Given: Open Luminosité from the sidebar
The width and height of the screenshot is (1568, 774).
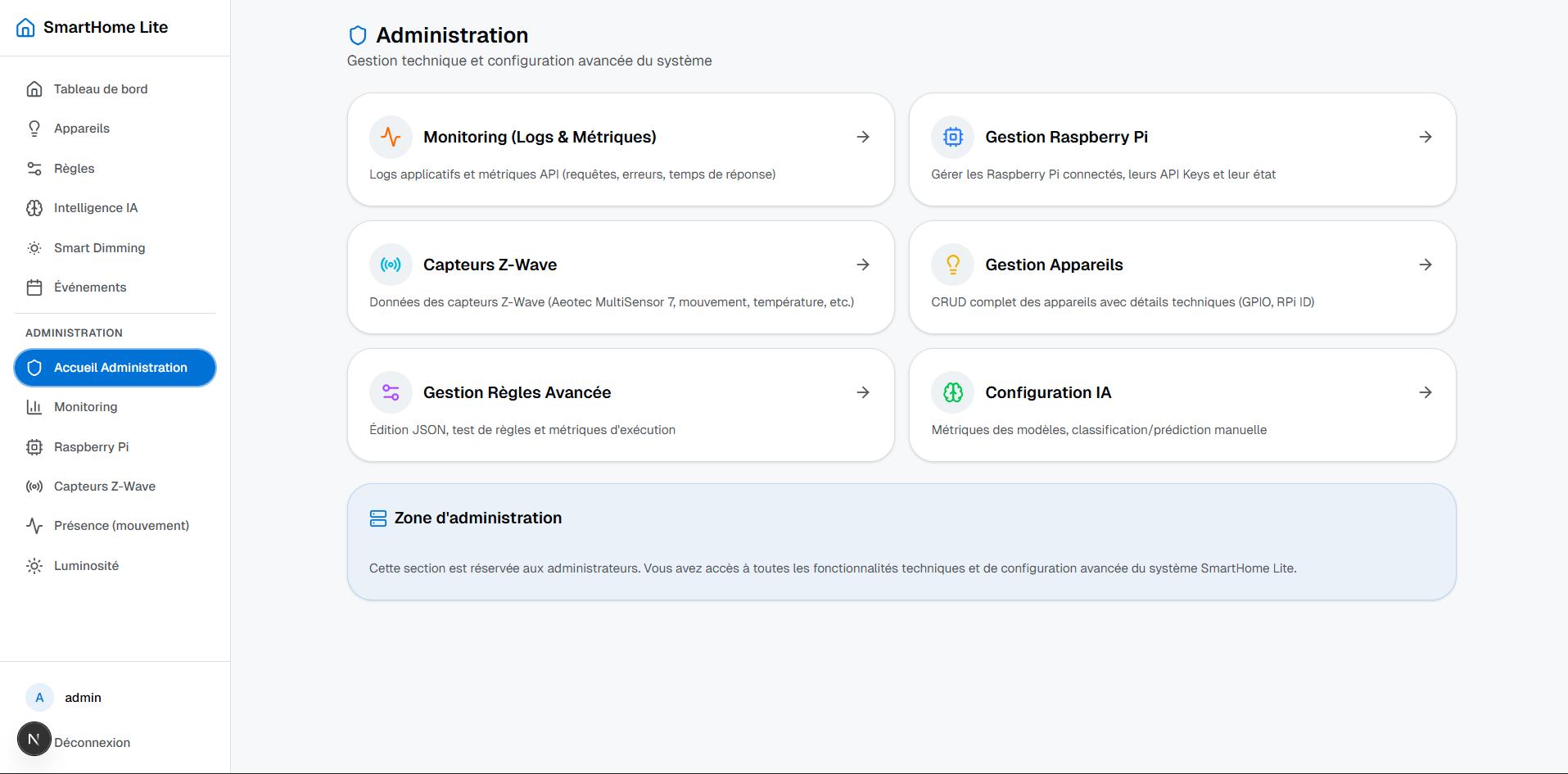Looking at the screenshot, I should [86, 565].
